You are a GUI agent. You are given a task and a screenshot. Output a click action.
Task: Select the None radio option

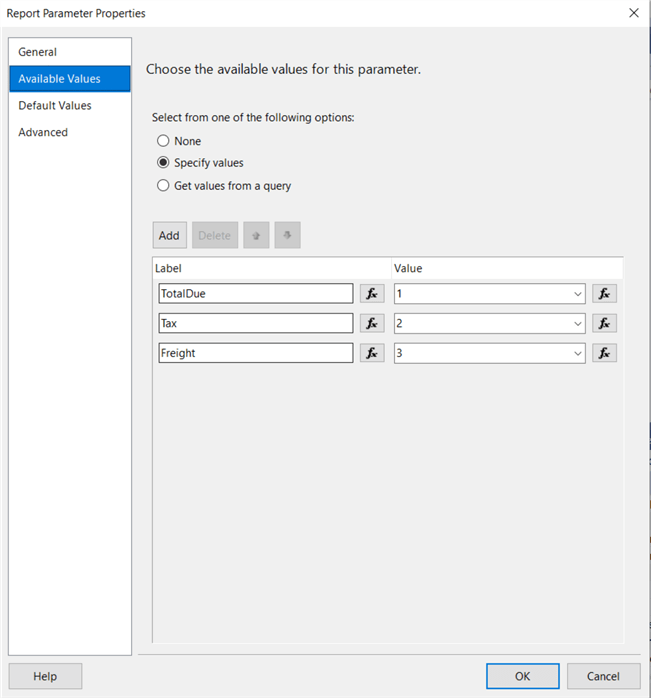[163, 141]
